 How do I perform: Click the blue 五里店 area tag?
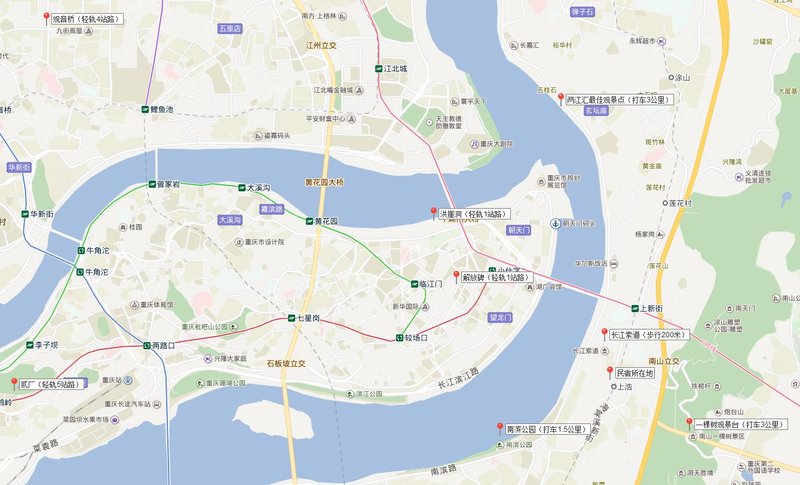(x=230, y=29)
